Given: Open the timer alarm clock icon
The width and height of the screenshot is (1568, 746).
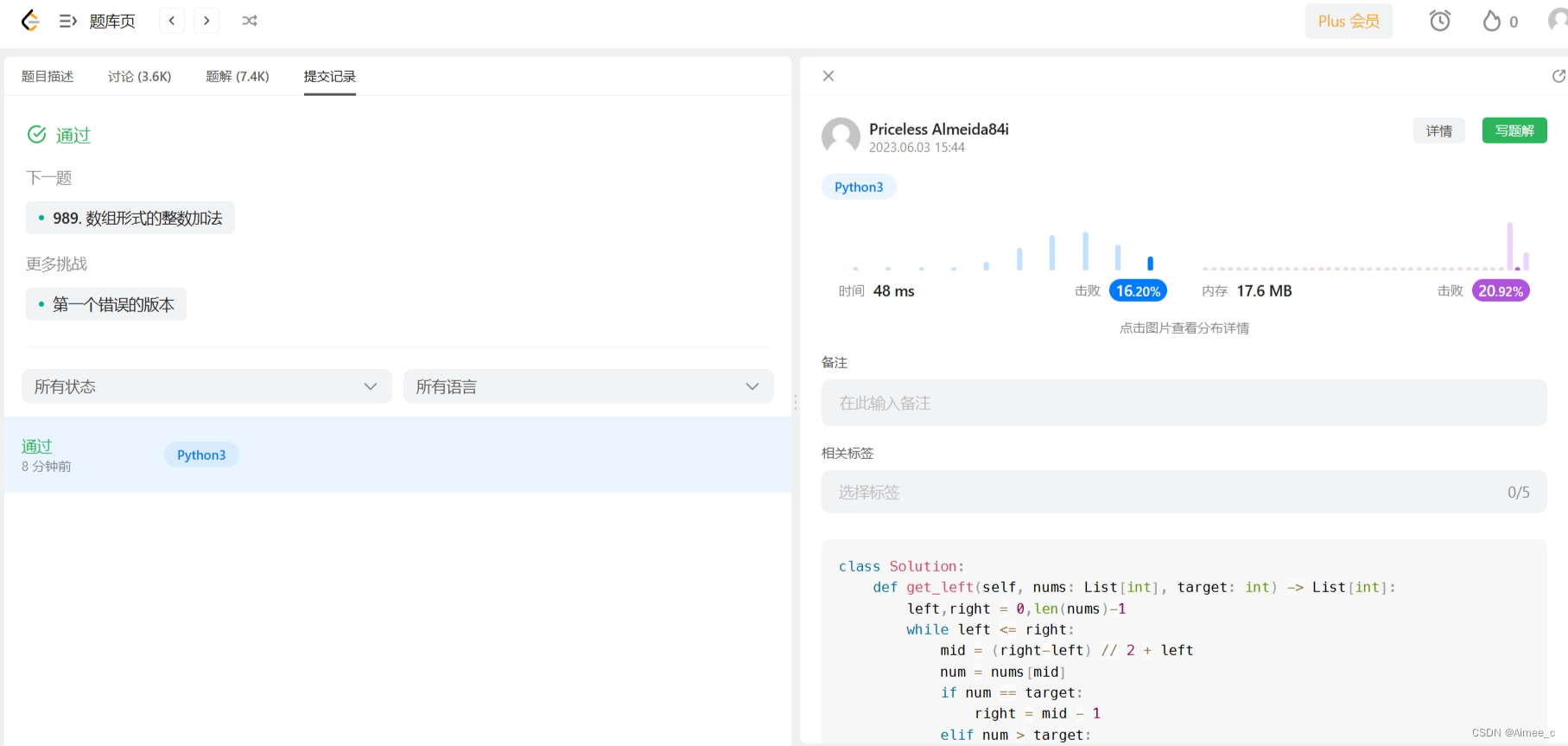Looking at the screenshot, I should pos(1440,21).
